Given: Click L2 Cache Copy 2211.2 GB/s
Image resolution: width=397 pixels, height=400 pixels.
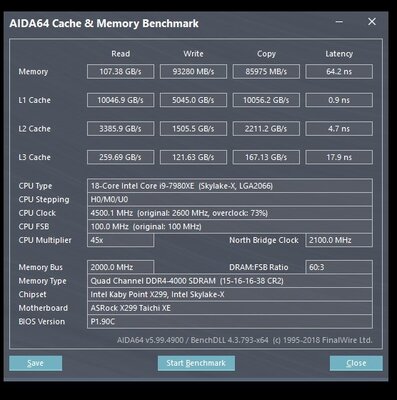Looking at the screenshot, I should click(266, 129).
